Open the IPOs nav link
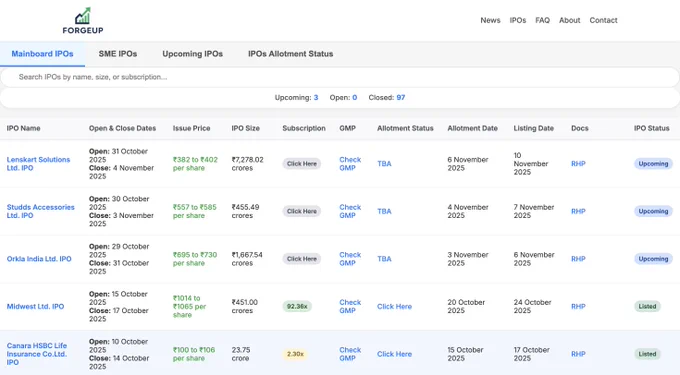The image size is (680, 375). click(x=518, y=20)
